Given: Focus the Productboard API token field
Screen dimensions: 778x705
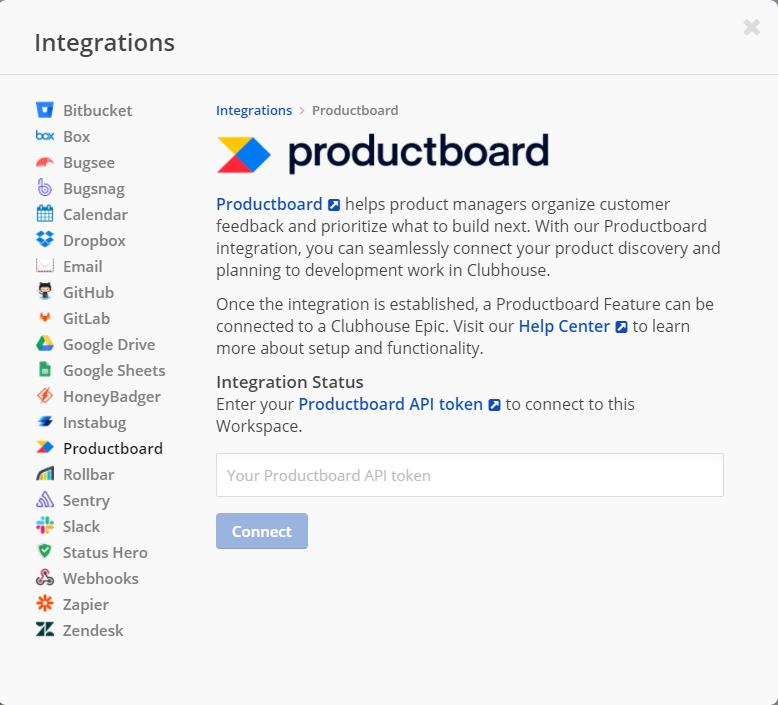Looking at the screenshot, I should pos(470,475).
